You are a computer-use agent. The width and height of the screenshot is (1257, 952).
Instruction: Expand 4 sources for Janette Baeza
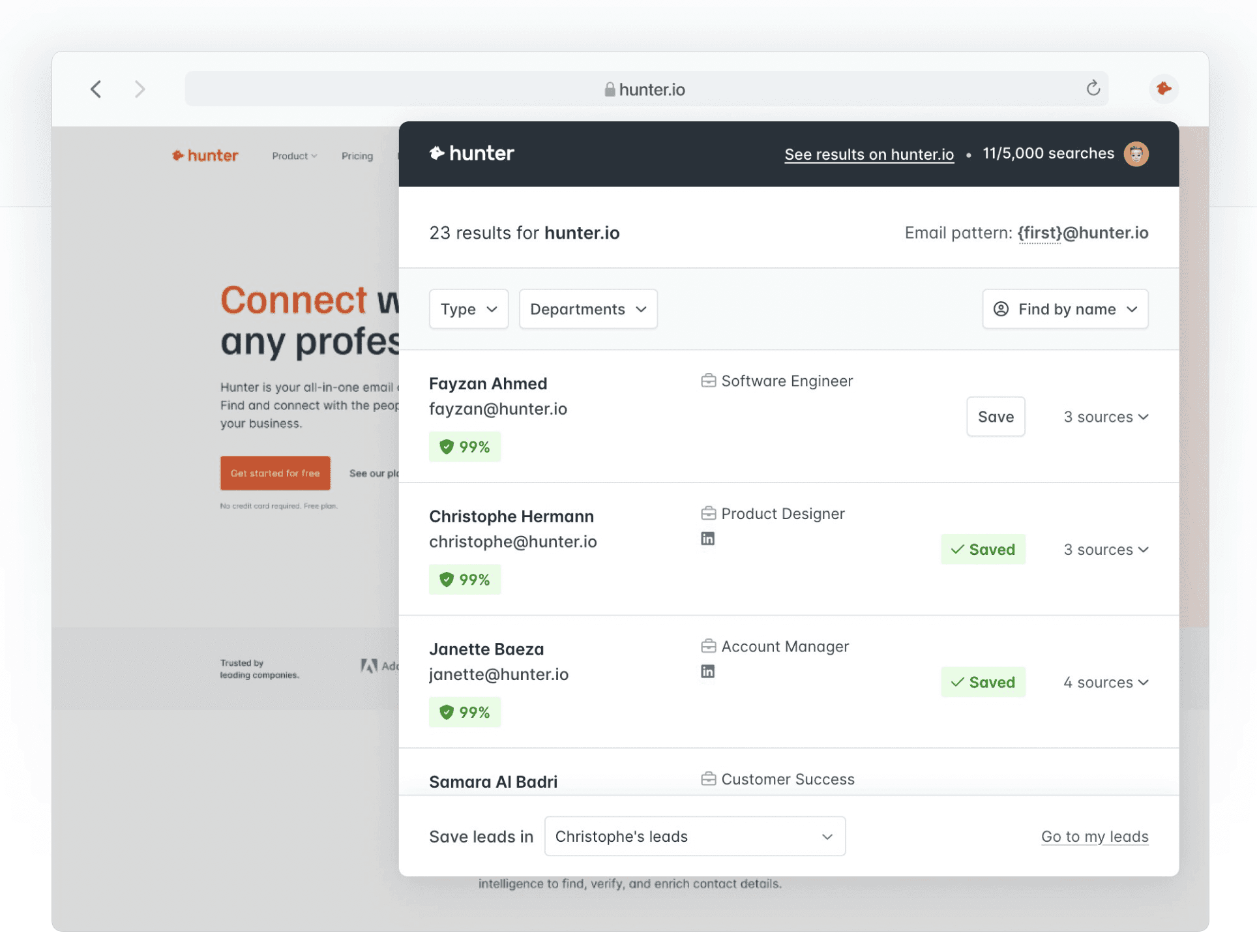click(1106, 683)
